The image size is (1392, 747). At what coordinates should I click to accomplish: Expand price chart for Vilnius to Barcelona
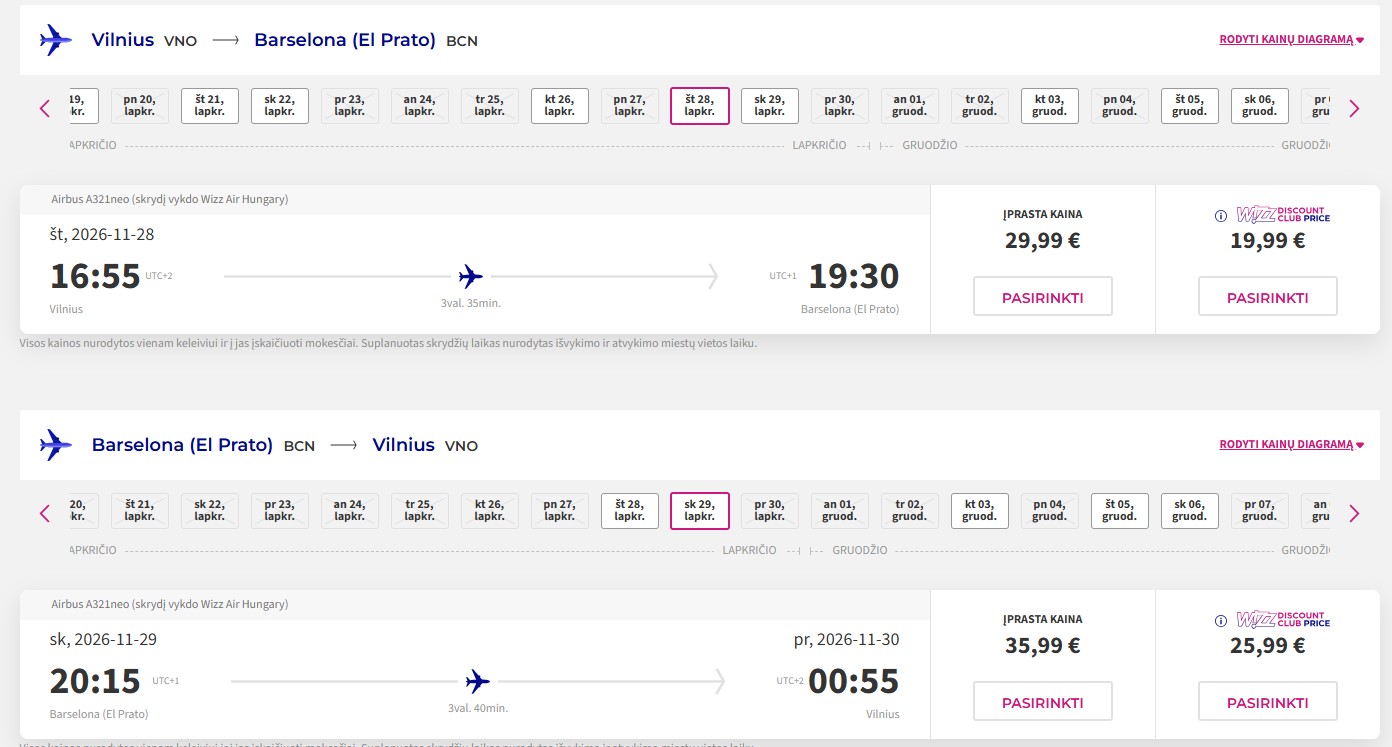click(x=1291, y=40)
